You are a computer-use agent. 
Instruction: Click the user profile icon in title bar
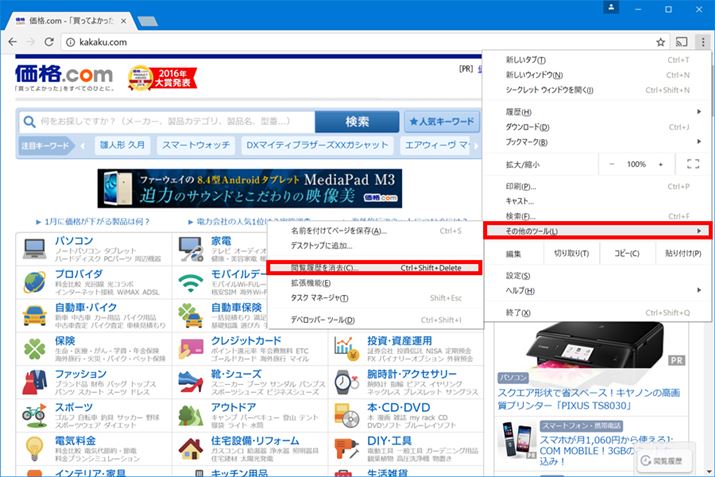pyautogui.click(x=611, y=8)
